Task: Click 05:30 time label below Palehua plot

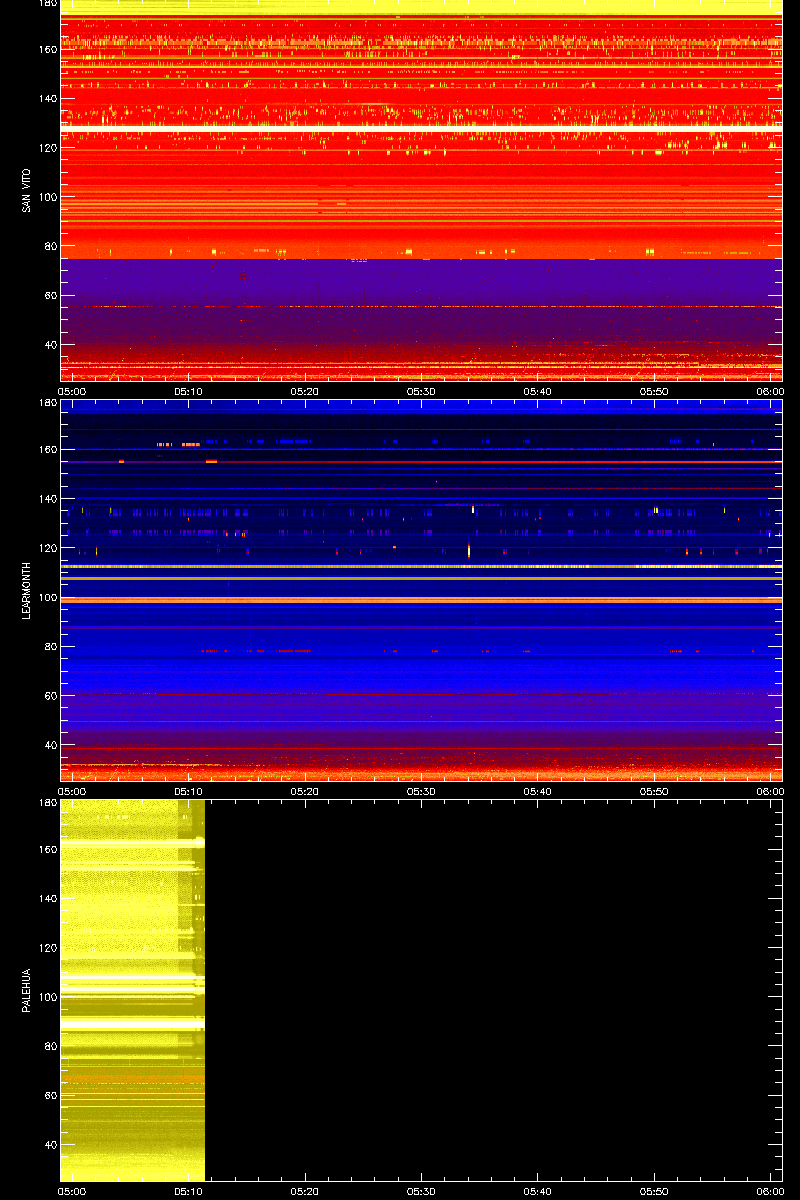Action: [422, 1191]
